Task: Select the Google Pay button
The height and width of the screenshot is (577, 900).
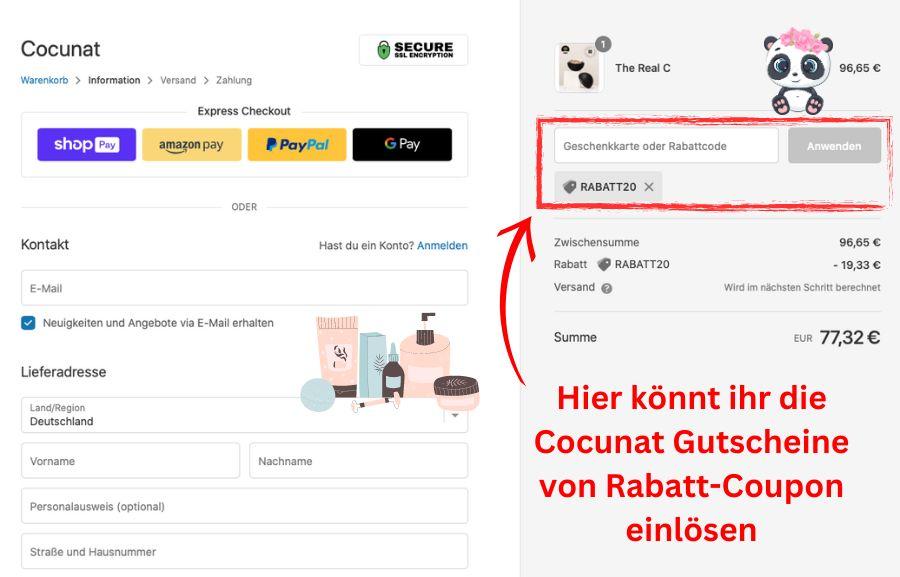Action: (402, 144)
